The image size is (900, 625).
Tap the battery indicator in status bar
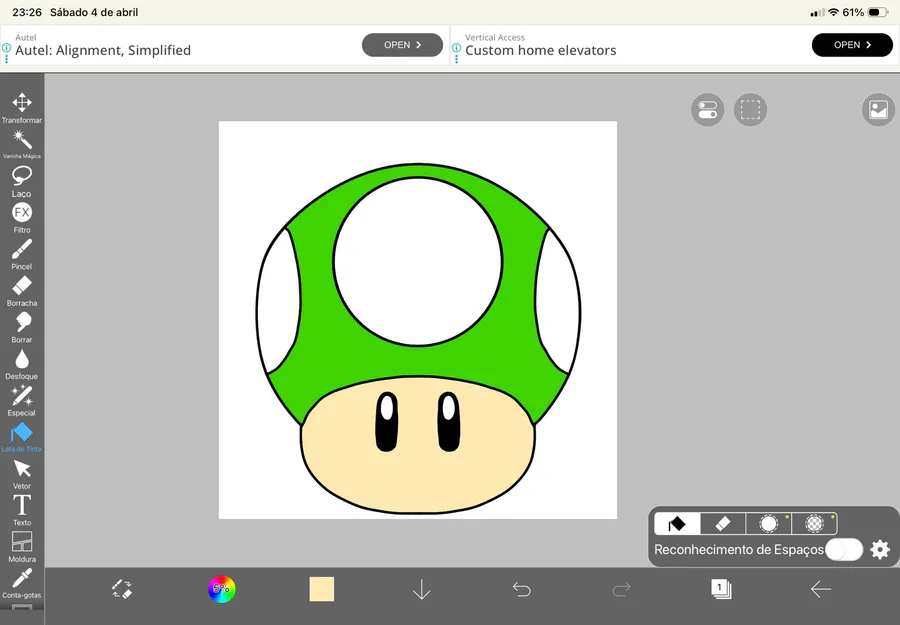(x=878, y=12)
